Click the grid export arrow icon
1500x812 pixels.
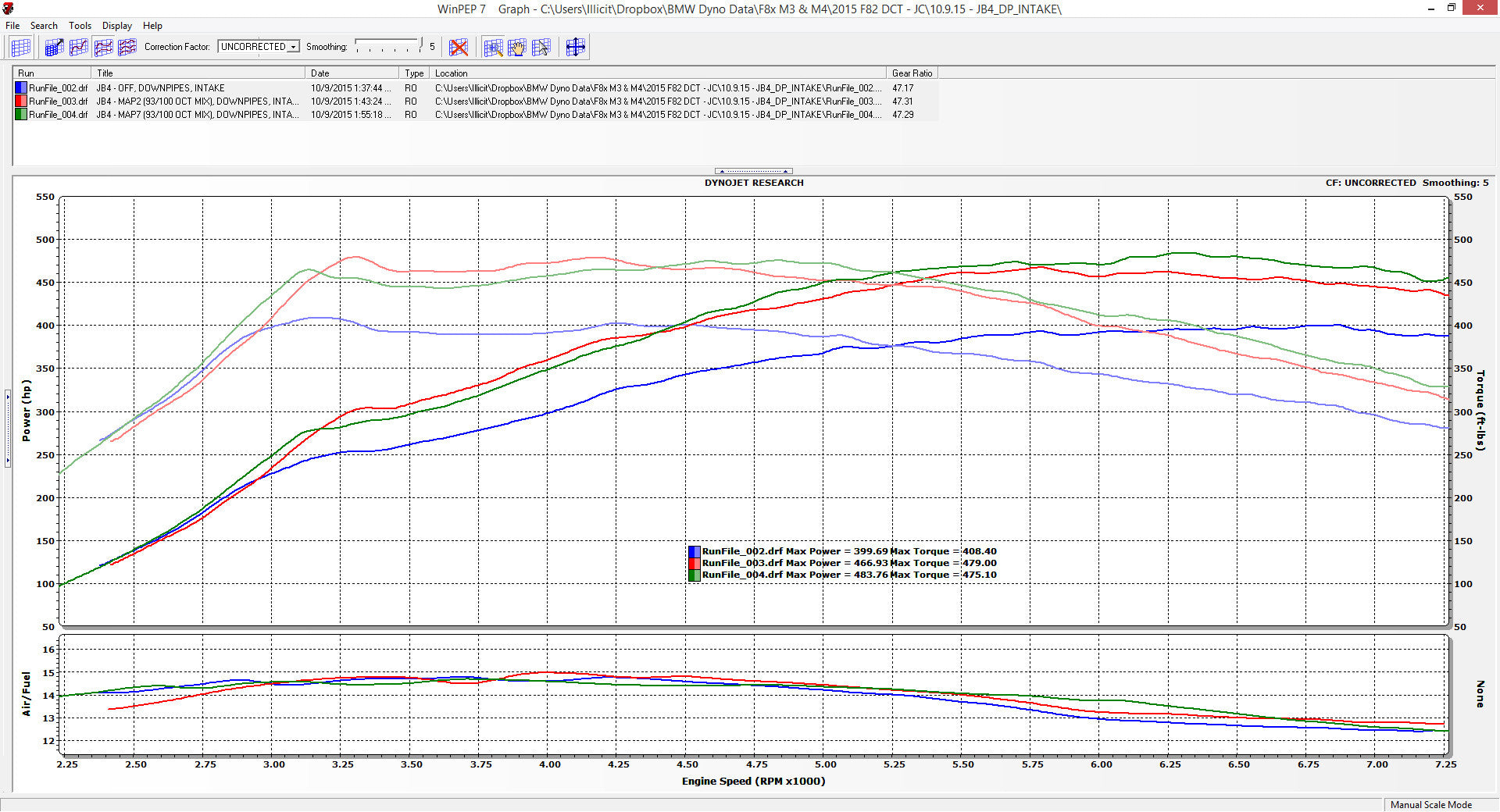(54, 48)
